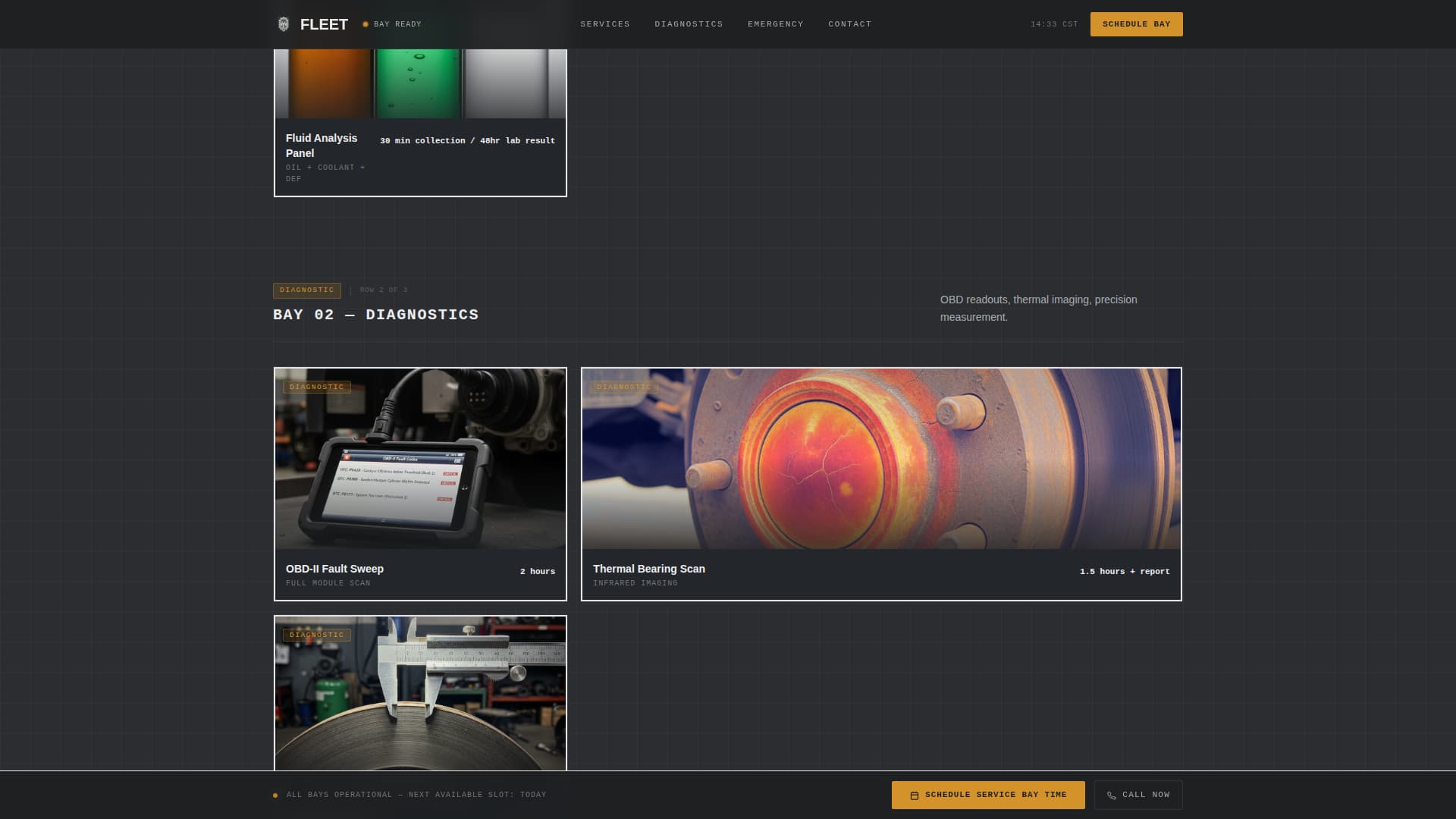Click the OBD-II Fault Sweep title
This screenshot has width=1456, height=819.
click(x=334, y=569)
